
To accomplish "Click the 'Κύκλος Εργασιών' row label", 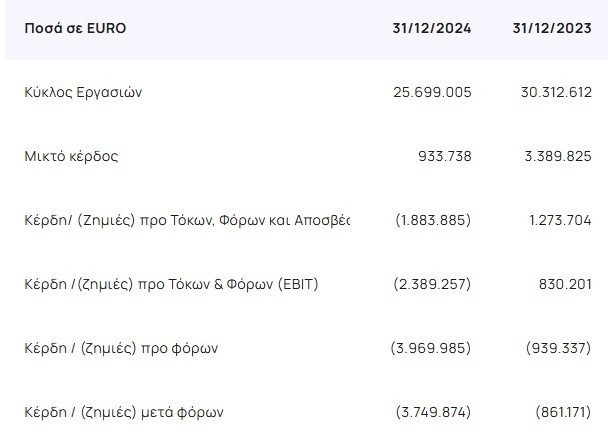I will click(82, 92).
